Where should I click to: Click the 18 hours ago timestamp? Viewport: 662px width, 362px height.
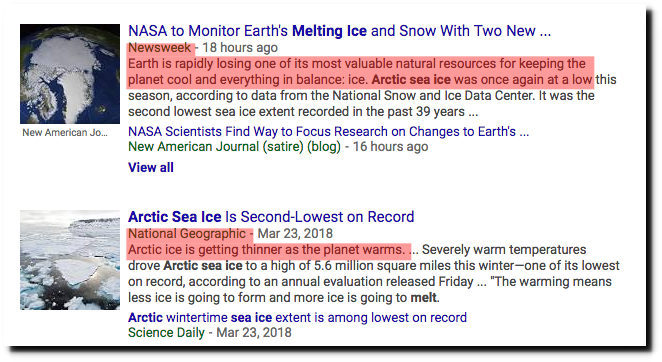240,48
